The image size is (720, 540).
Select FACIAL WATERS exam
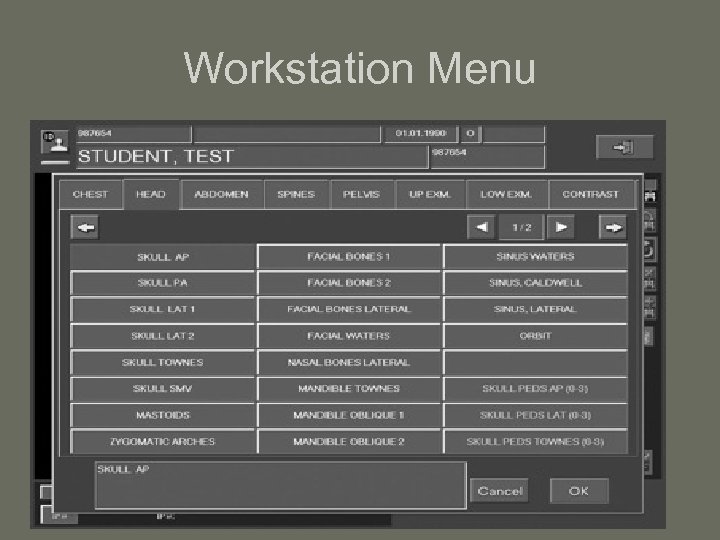pyautogui.click(x=349, y=336)
